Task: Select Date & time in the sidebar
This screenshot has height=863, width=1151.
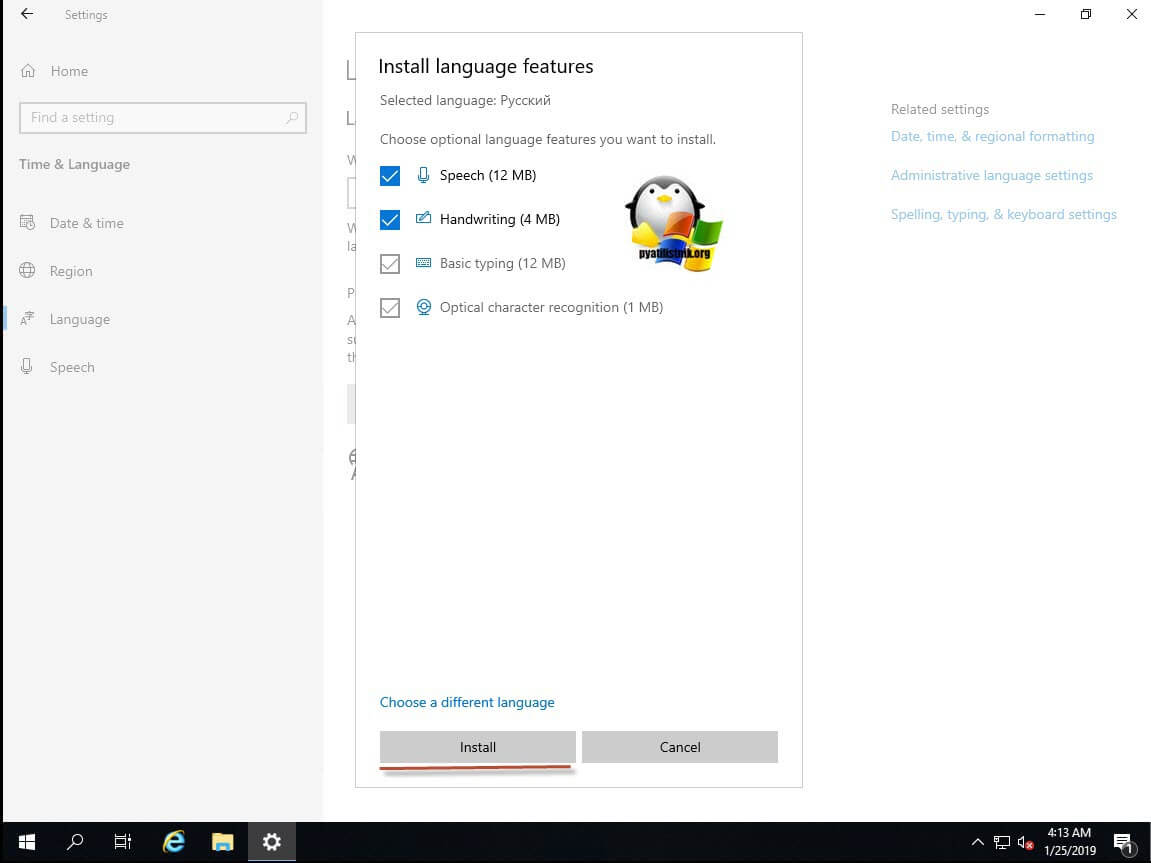Action: tap(86, 223)
